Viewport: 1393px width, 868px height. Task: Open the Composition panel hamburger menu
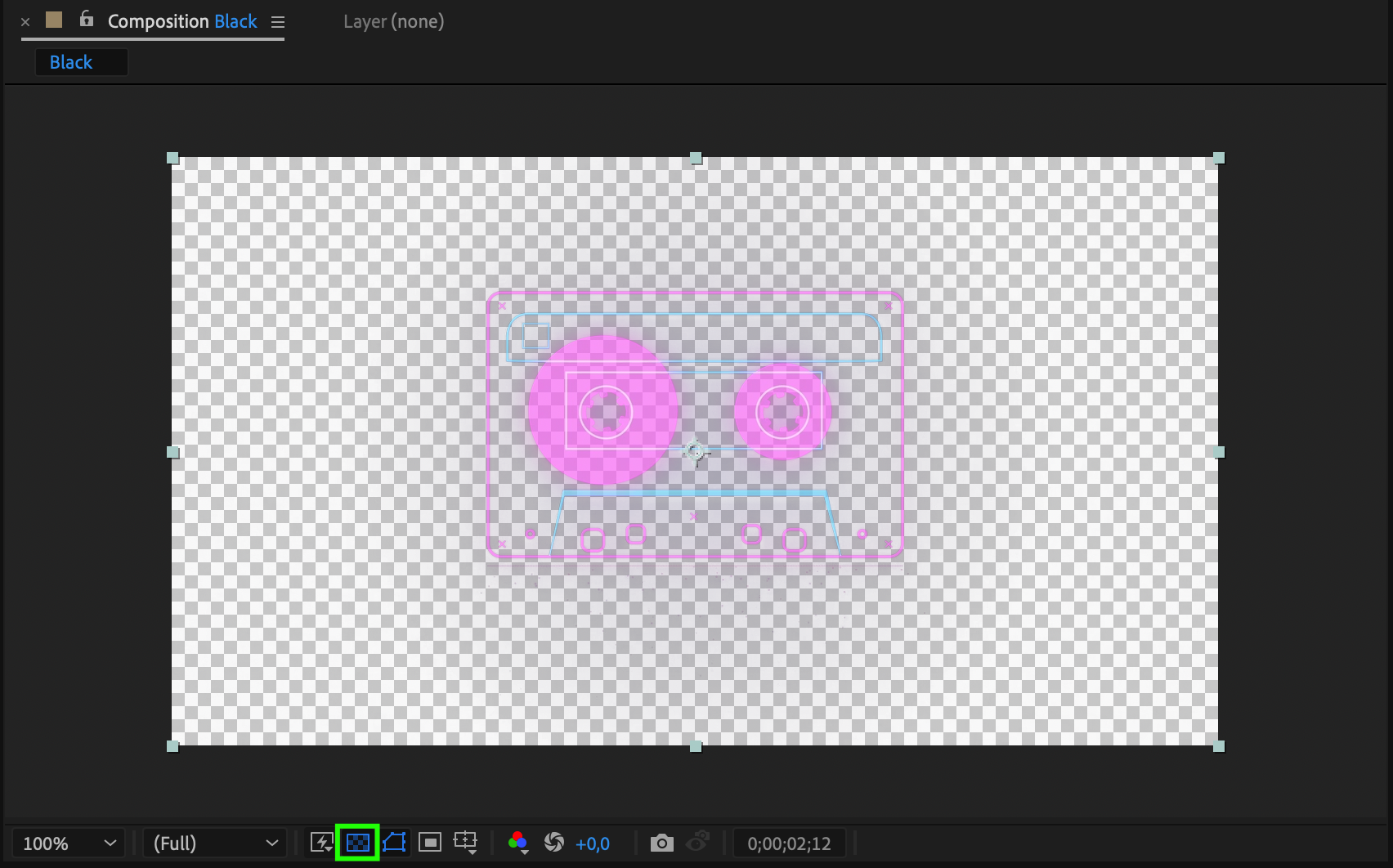(278, 23)
